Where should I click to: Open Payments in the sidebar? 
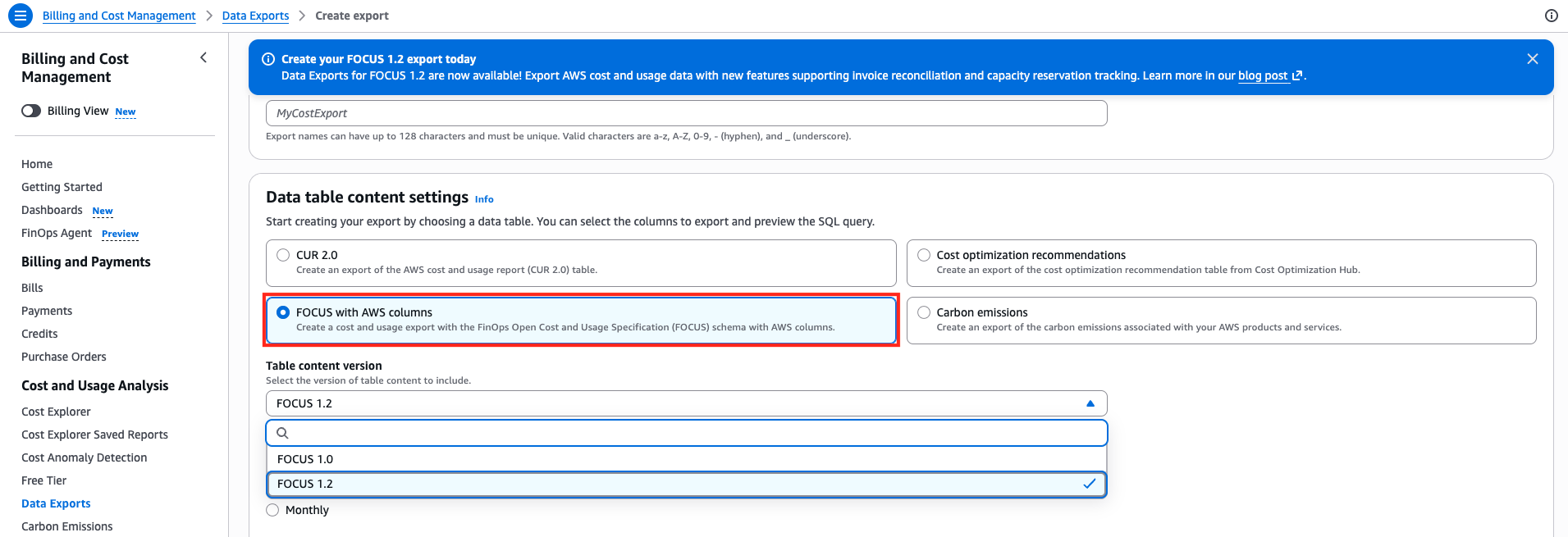(x=47, y=311)
